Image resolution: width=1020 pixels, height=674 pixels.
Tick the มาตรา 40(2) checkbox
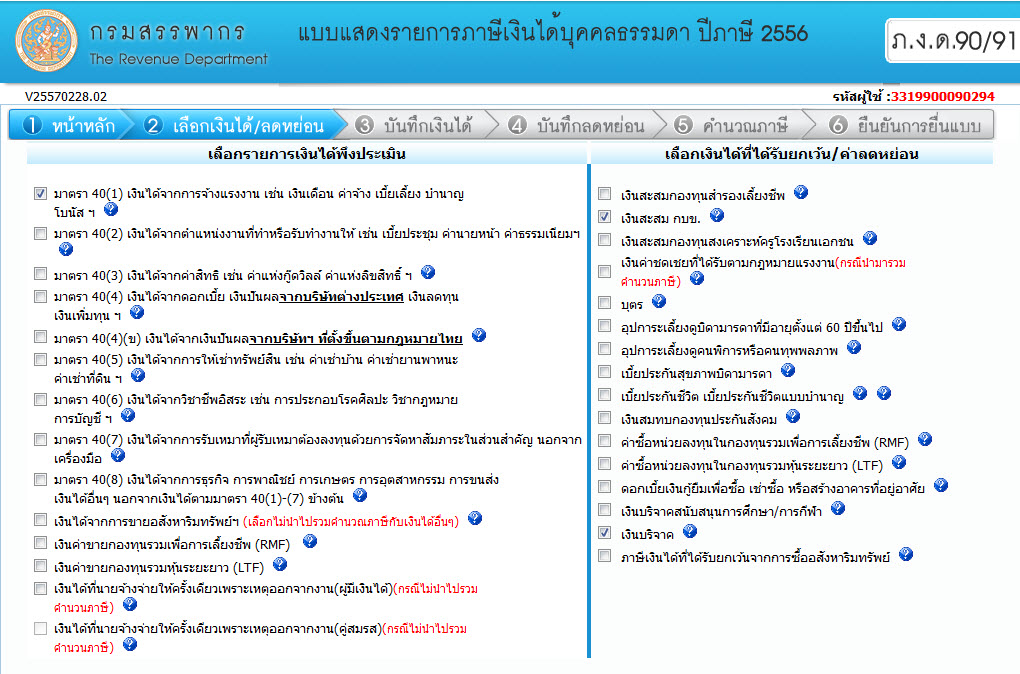[40, 233]
